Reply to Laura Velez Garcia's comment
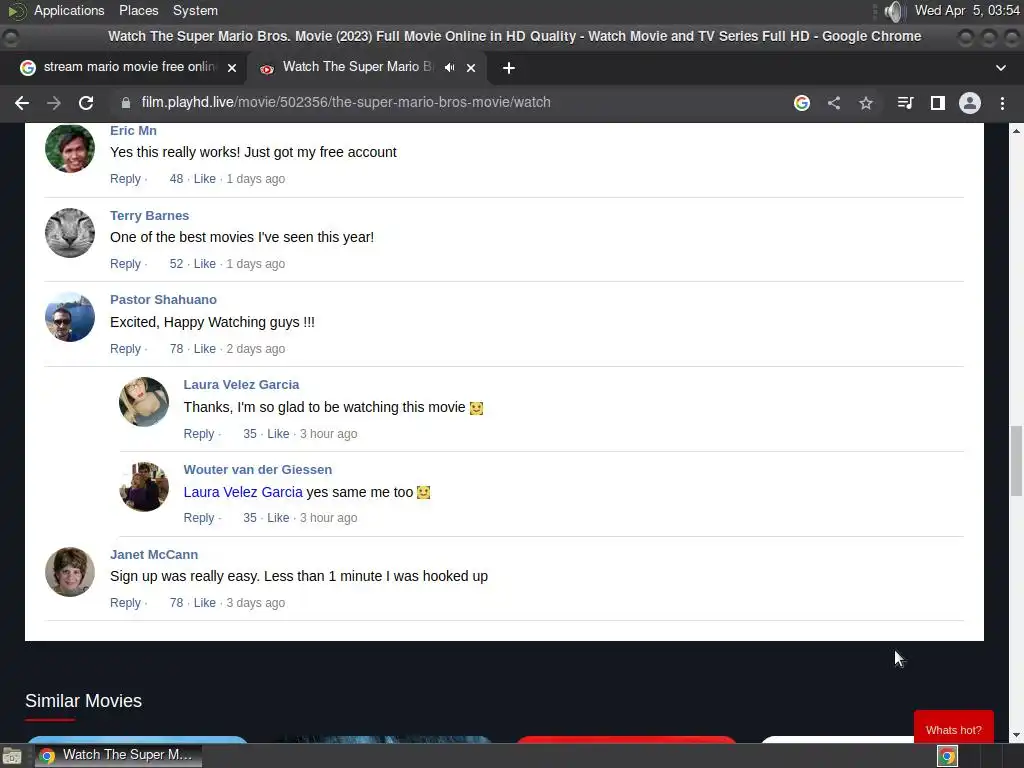The height and width of the screenshot is (768, 1024). point(199,434)
